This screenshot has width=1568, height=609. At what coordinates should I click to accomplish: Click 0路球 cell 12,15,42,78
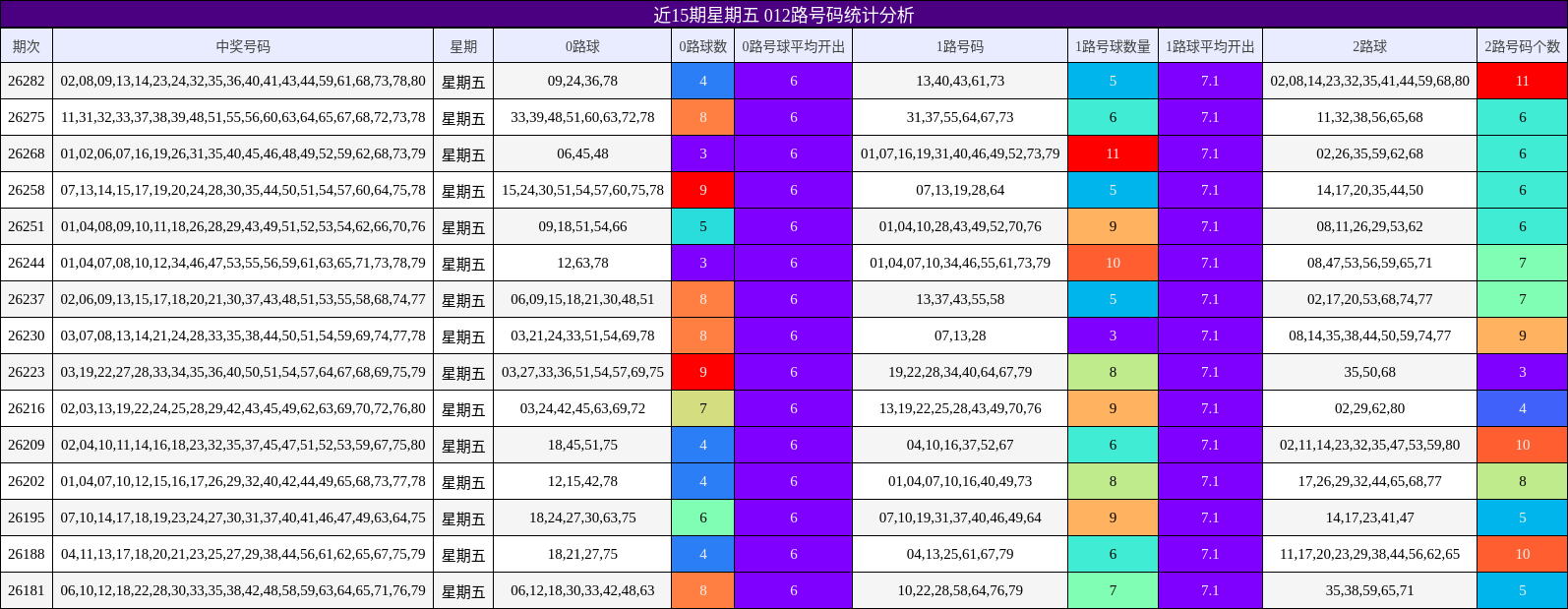pos(582,481)
